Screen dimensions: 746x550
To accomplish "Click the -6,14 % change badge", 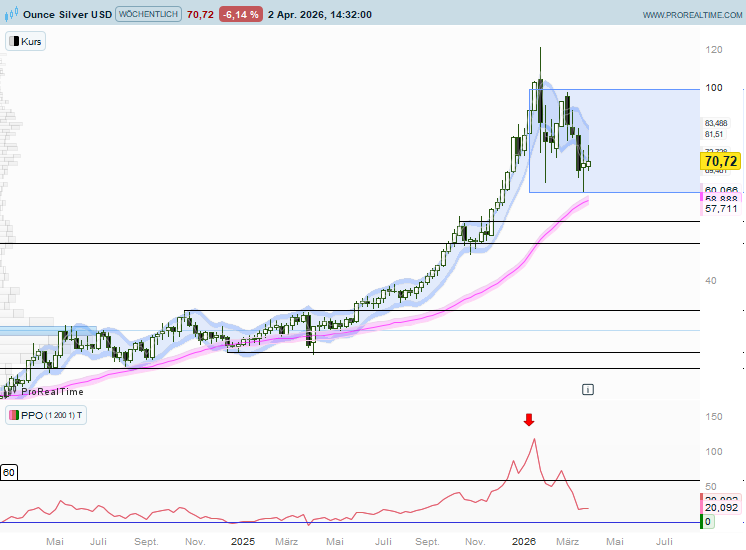I will point(243,15).
